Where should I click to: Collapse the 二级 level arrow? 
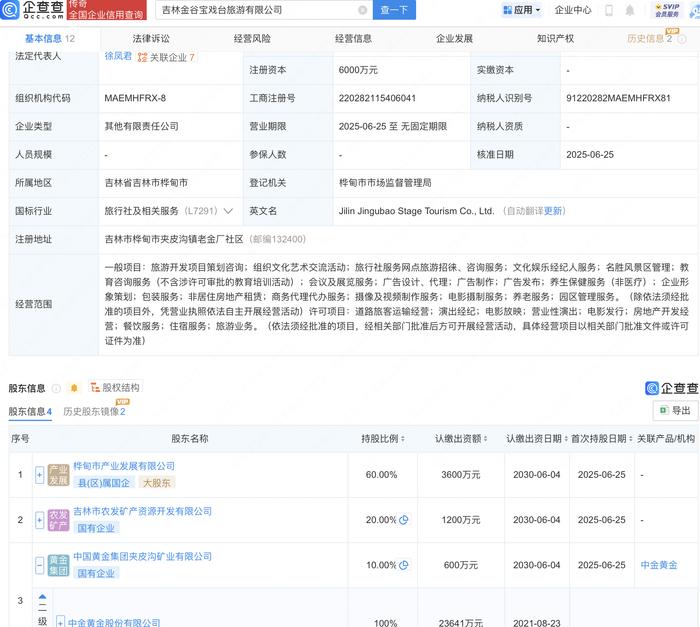(42, 597)
